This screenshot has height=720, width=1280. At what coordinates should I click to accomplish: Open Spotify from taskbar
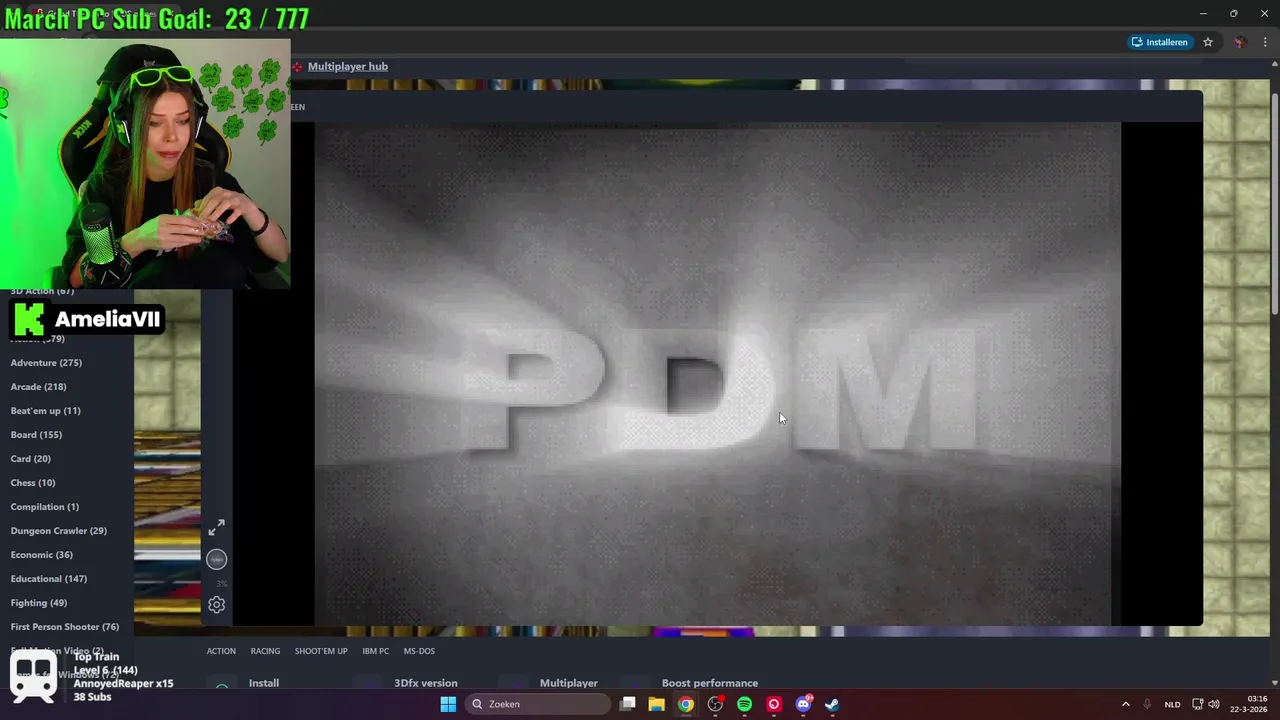point(744,704)
